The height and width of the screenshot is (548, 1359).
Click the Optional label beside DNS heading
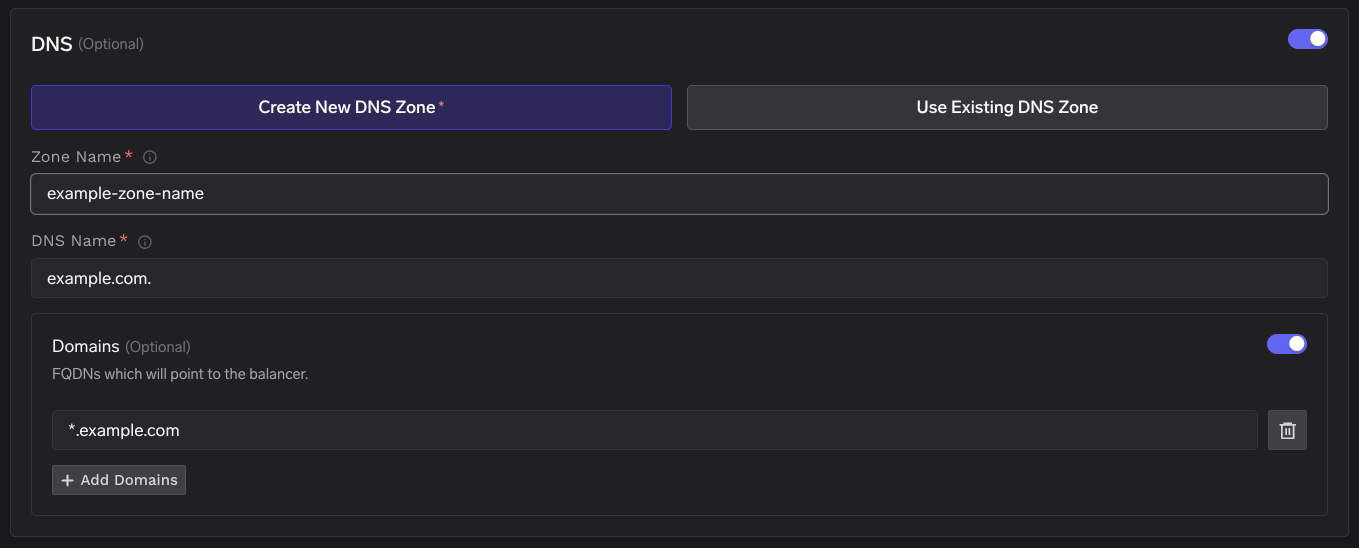point(111,44)
